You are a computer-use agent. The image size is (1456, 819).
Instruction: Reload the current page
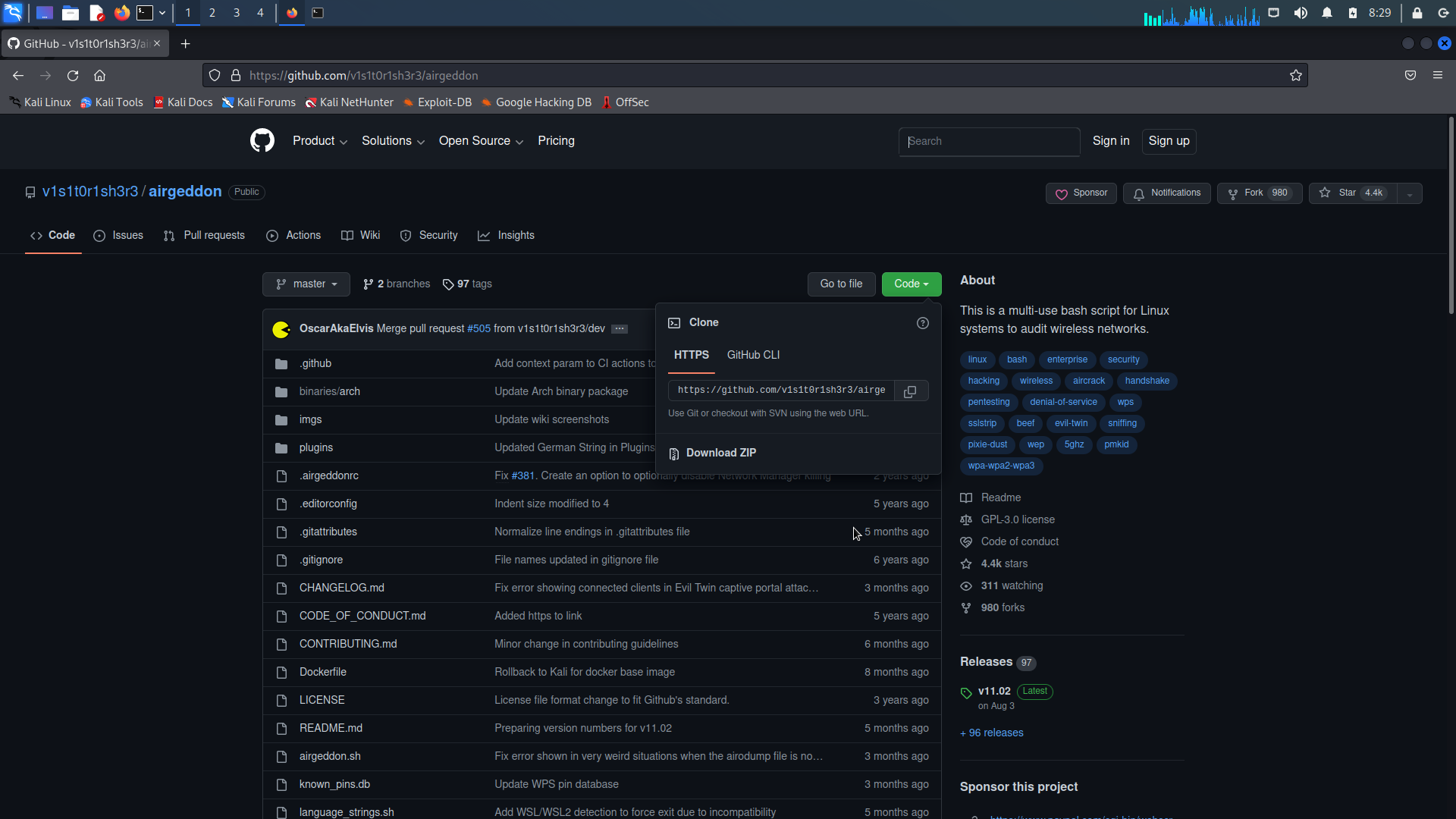coord(73,75)
